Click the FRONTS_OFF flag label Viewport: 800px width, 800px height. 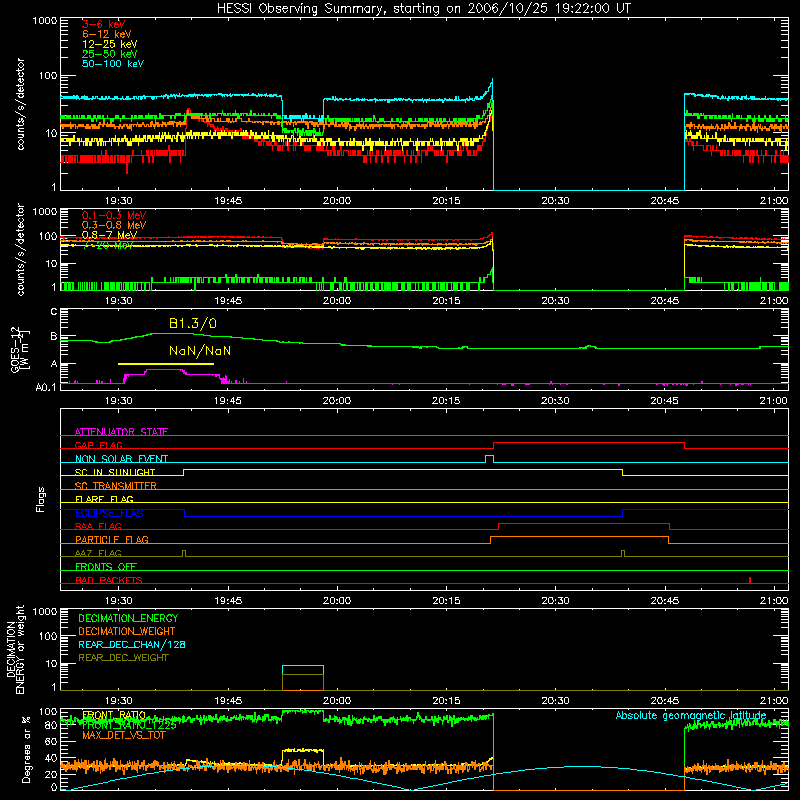tap(106, 566)
